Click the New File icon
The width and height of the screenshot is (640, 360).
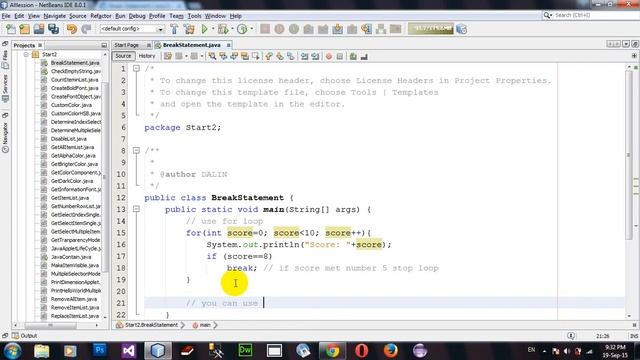[x=11, y=29]
